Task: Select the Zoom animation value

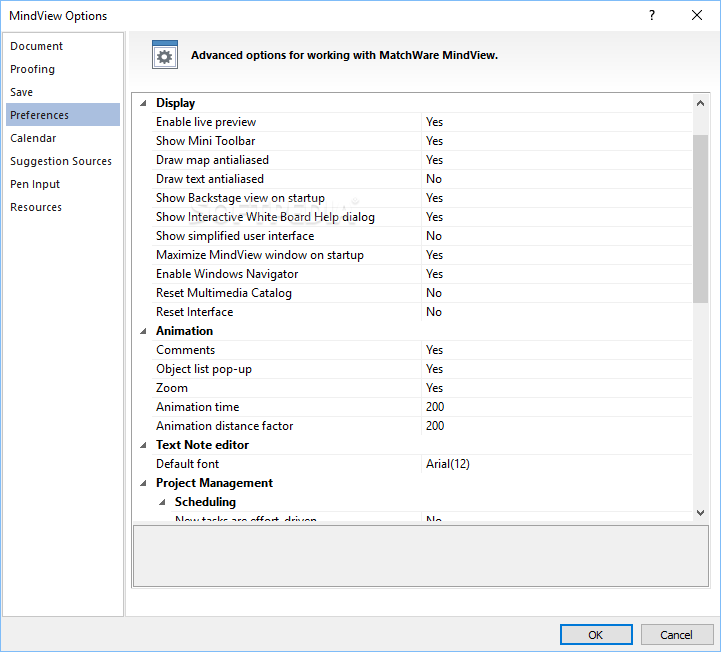Action: pyautogui.click(x=556, y=388)
